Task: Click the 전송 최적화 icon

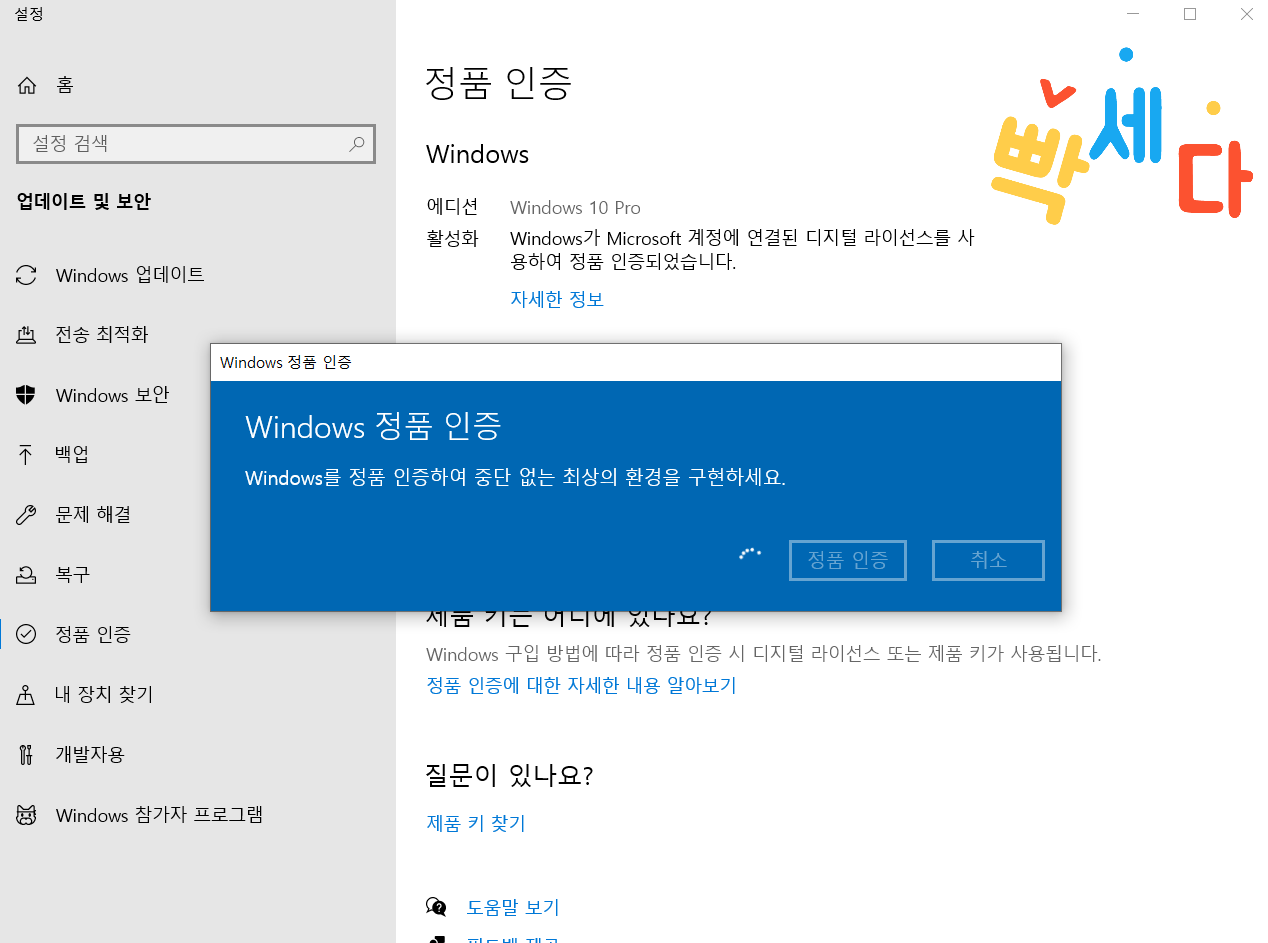Action: point(27,335)
